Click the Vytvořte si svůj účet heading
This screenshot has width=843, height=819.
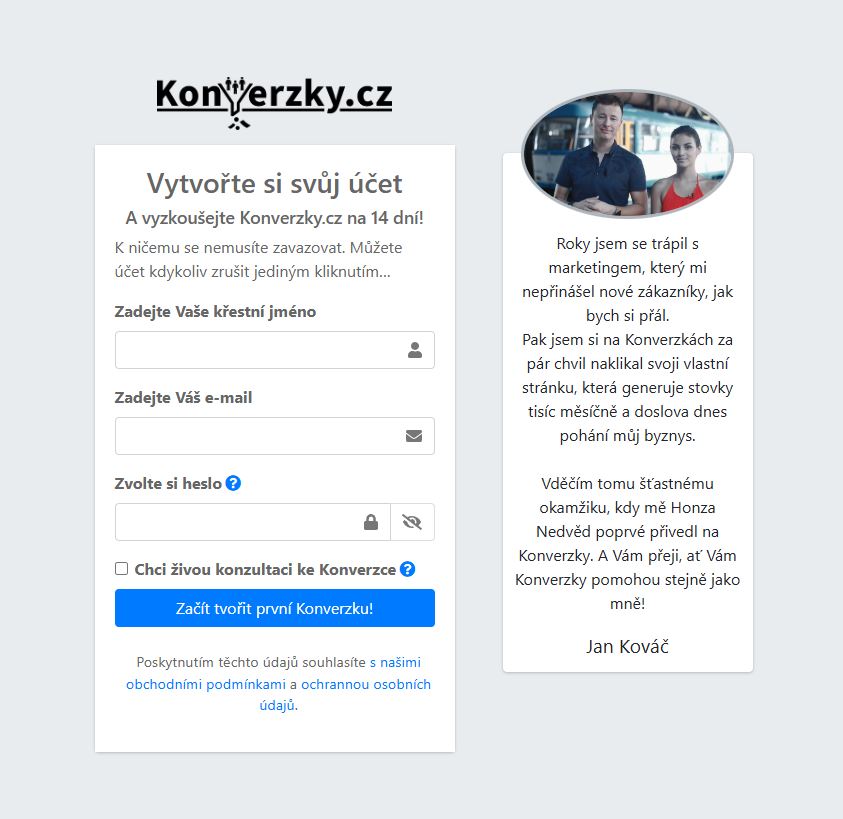(275, 183)
